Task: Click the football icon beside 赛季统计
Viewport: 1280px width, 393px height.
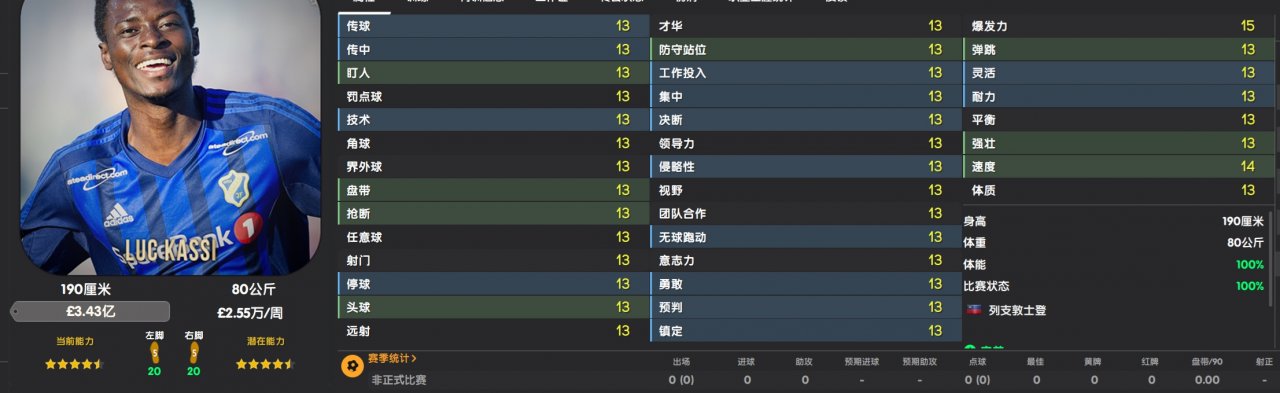Action: 352,367
